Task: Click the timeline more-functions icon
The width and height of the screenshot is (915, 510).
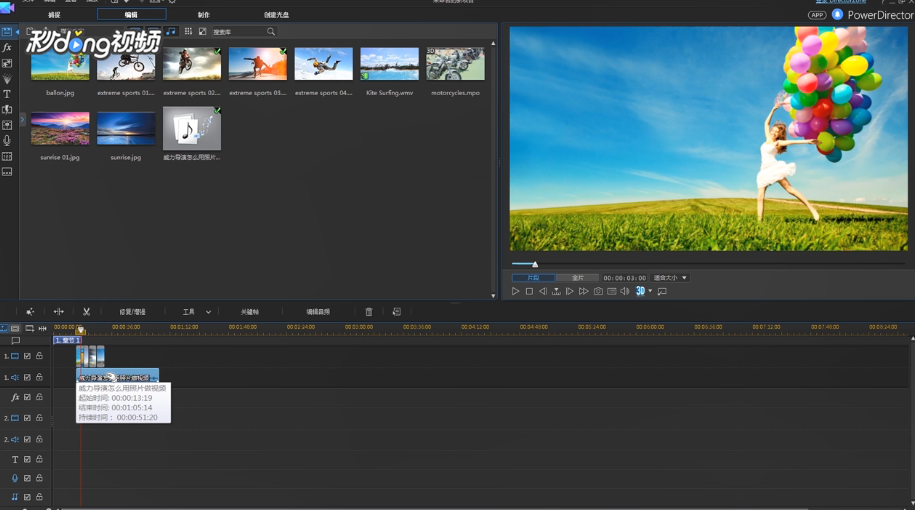Action: [x=397, y=312]
